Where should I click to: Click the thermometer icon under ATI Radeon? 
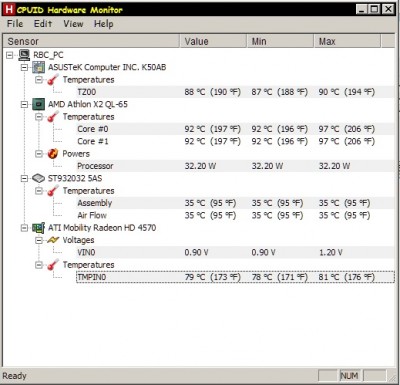(53, 265)
